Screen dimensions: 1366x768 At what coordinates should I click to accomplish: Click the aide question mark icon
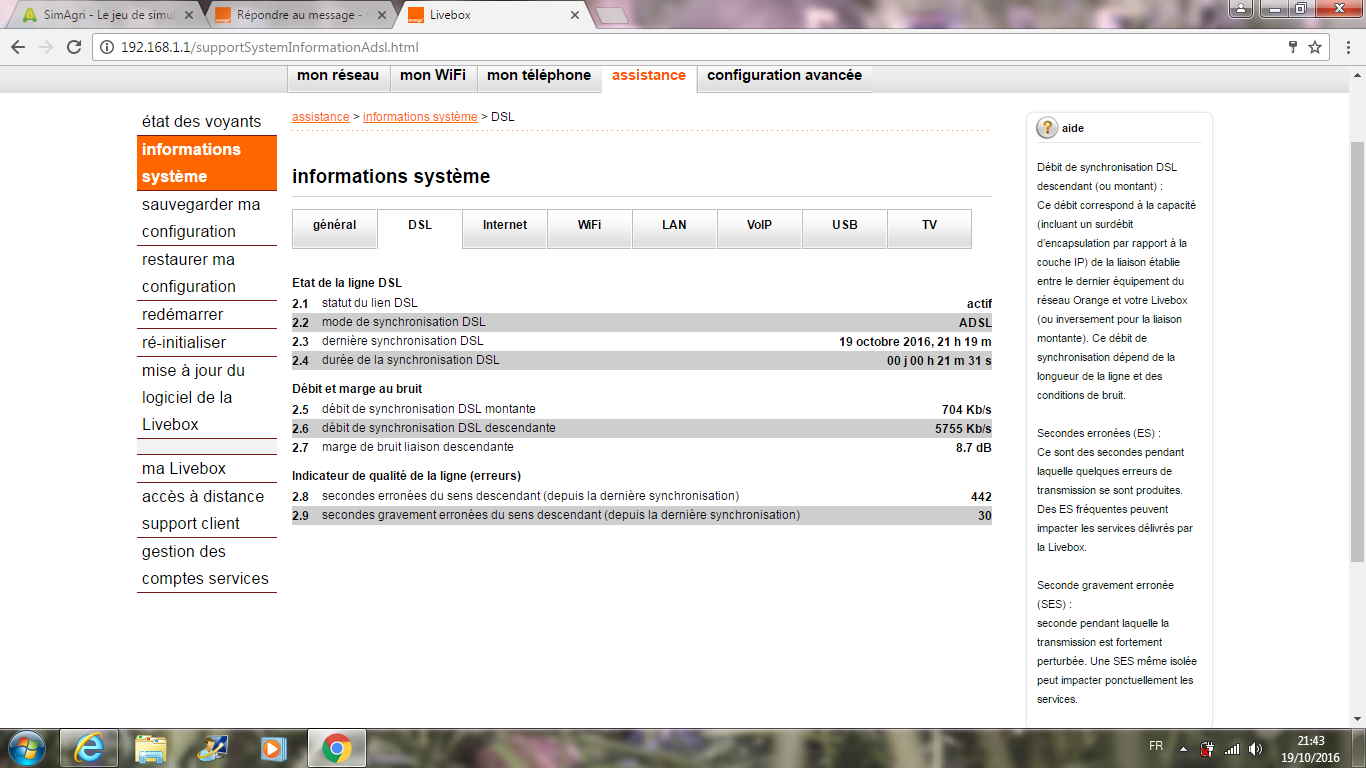click(x=1047, y=128)
